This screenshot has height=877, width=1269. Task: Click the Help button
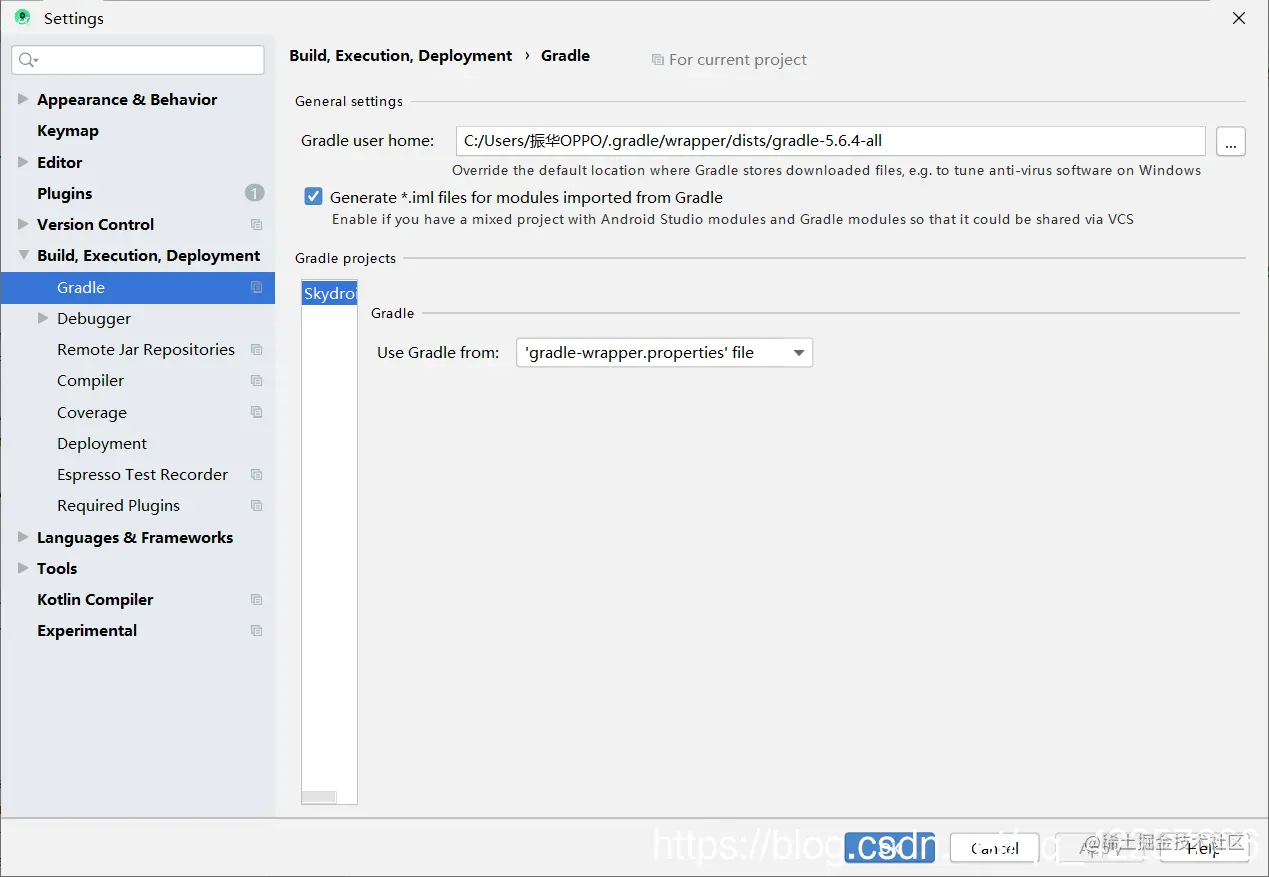1203,848
